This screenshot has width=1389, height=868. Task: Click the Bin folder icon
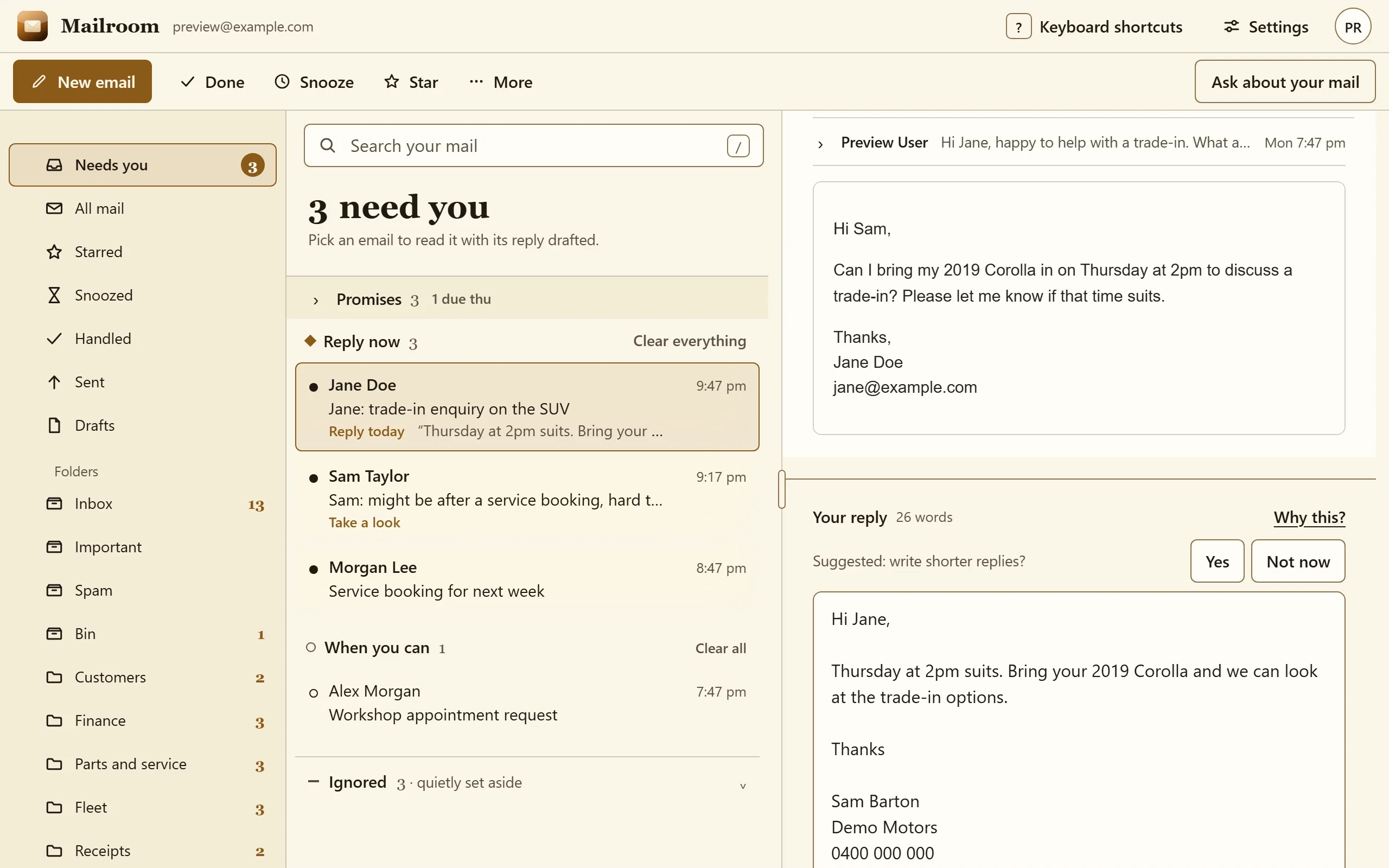point(54,634)
